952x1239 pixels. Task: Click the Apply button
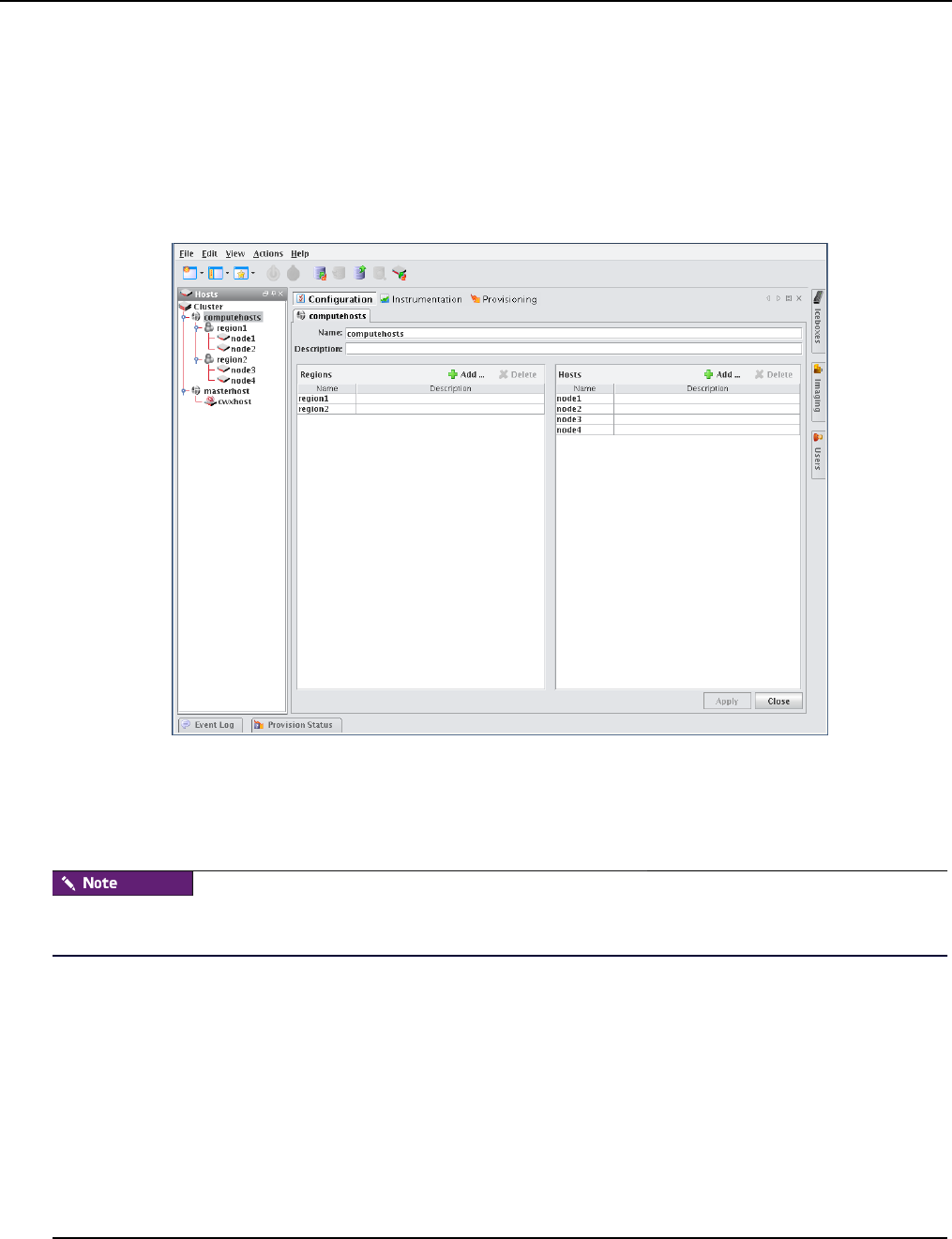[x=727, y=701]
